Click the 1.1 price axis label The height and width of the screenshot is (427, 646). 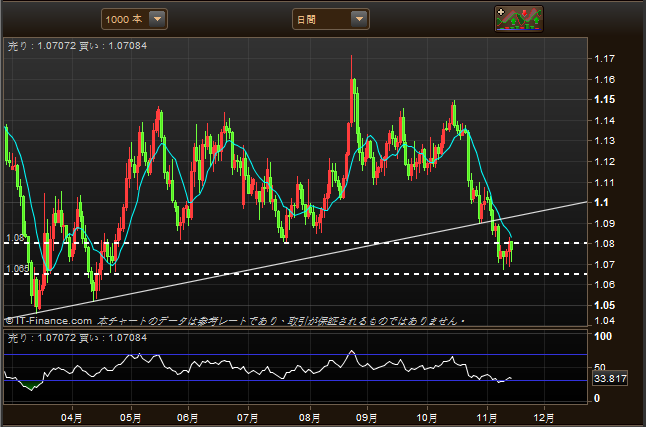(x=601, y=202)
